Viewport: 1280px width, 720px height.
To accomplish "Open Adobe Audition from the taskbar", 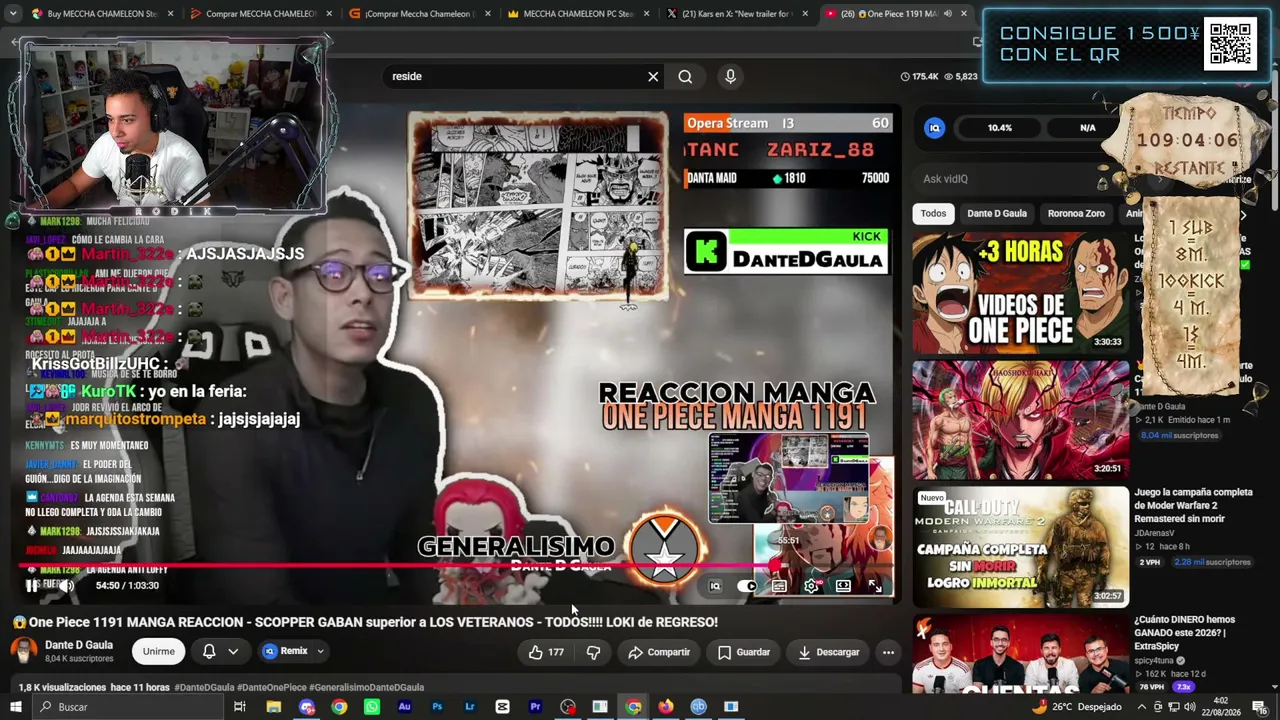I will point(404,707).
